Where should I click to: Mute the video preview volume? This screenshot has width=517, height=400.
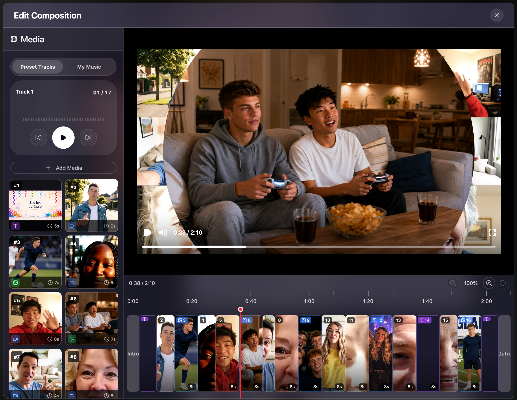[x=163, y=232]
